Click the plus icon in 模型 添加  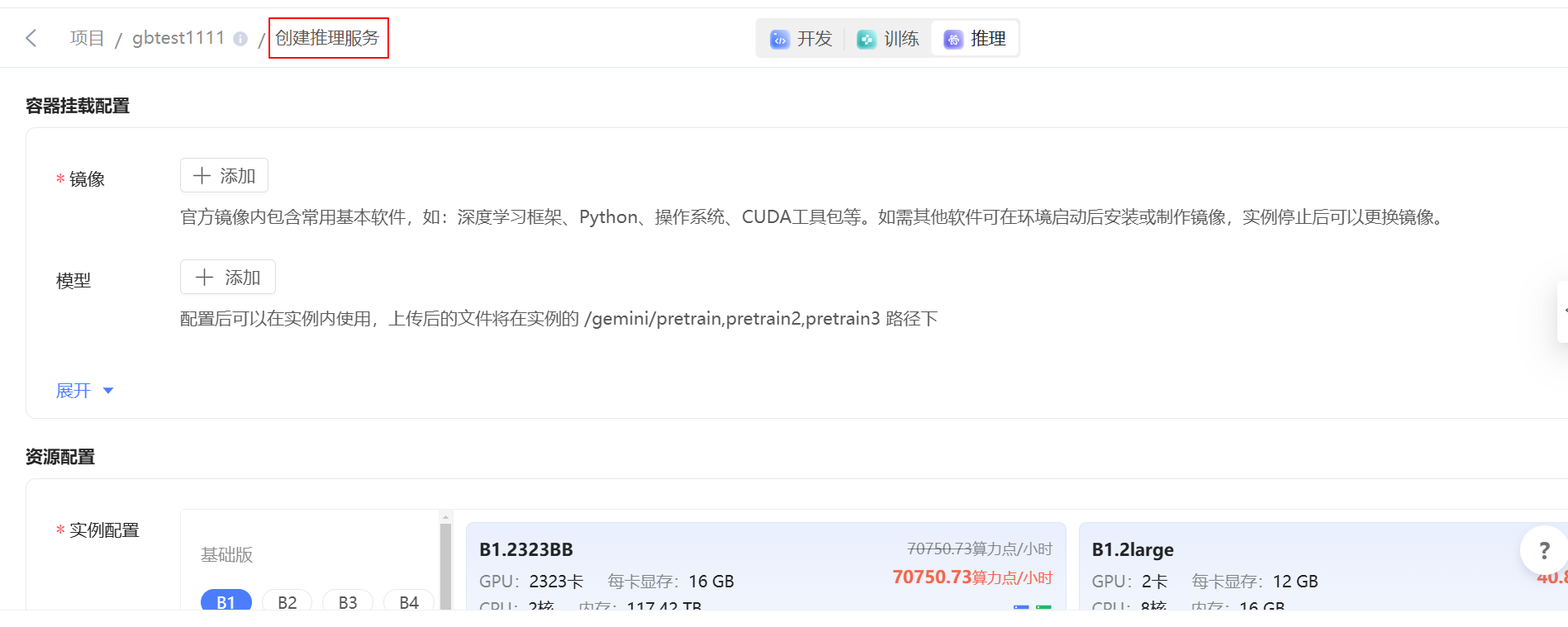pos(204,278)
